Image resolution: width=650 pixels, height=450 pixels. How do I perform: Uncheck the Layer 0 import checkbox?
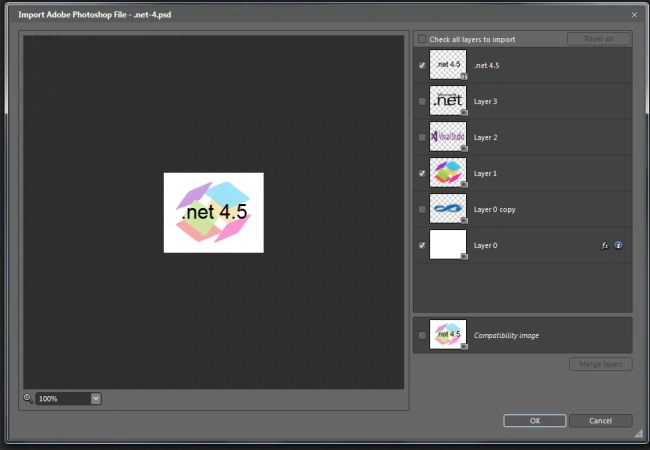click(x=422, y=245)
